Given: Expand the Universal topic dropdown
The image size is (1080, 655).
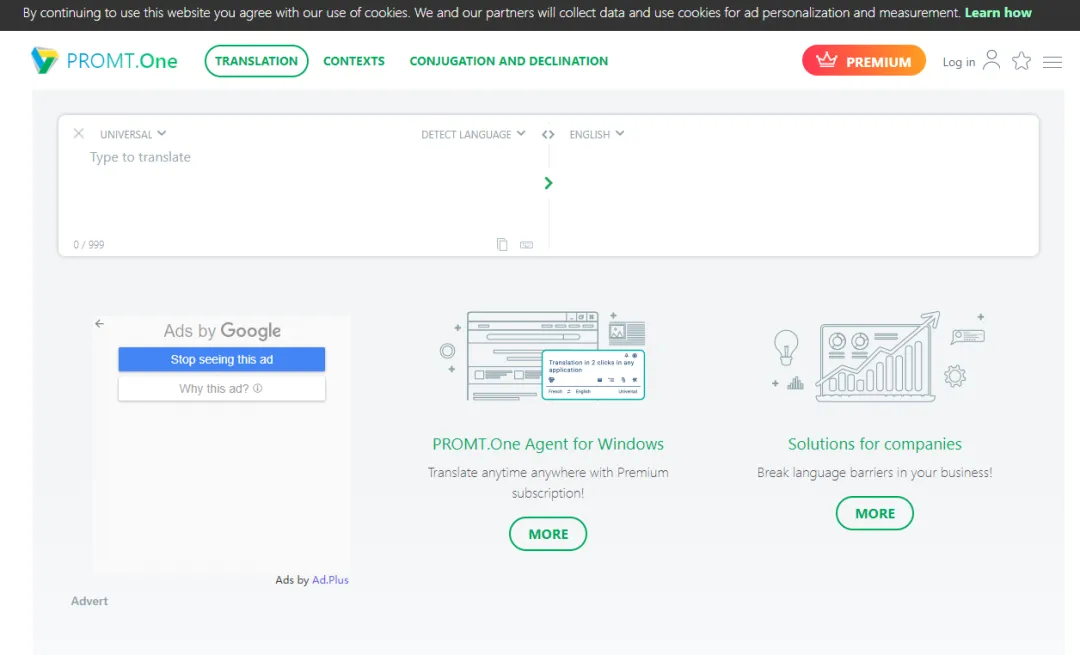Looking at the screenshot, I should 133,134.
